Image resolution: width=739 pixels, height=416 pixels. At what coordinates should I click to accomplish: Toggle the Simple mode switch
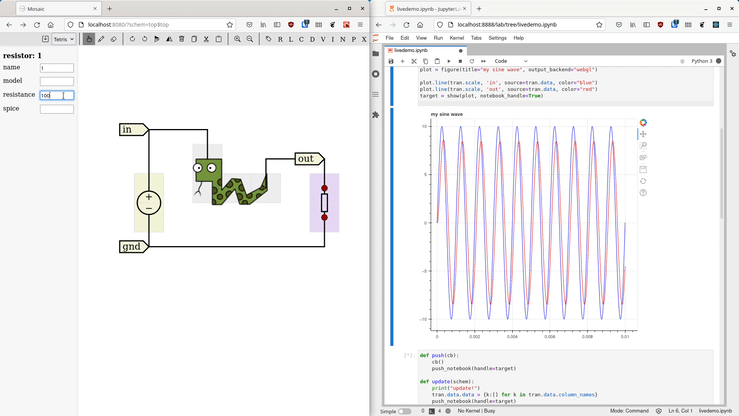coord(404,411)
